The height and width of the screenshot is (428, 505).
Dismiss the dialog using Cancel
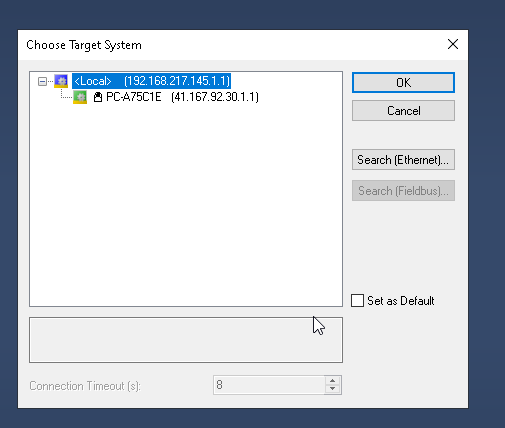coord(403,111)
